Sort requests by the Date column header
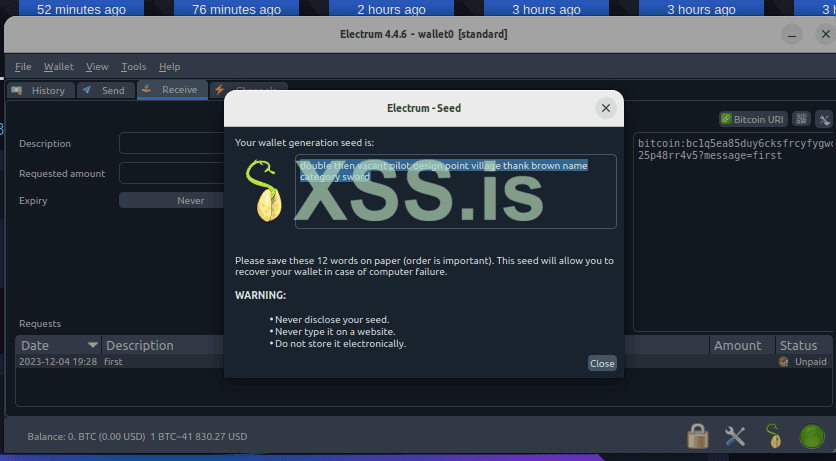The width and height of the screenshot is (836, 461). 59,345
